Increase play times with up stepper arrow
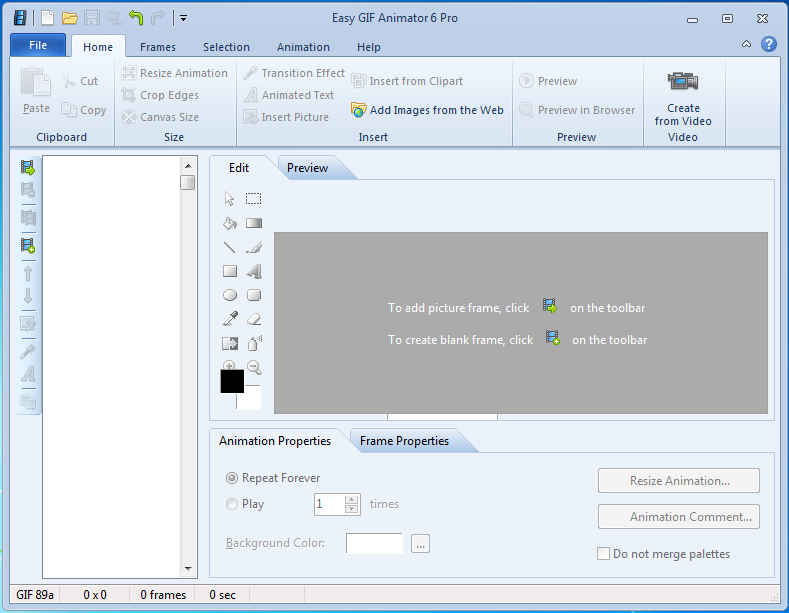Viewport: 789px width, 613px height. click(352, 499)
